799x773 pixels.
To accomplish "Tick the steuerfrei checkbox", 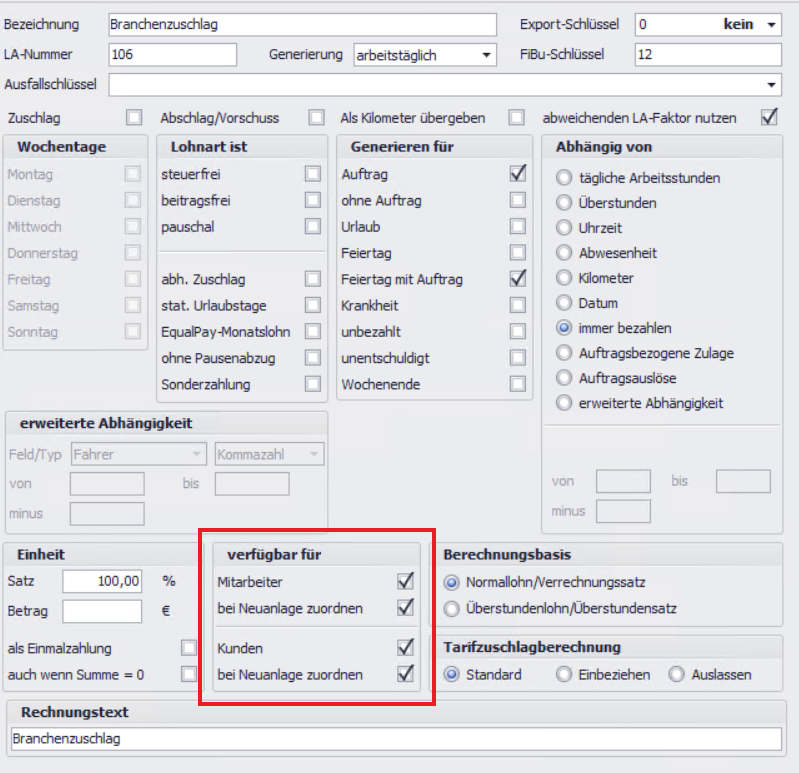I will coord(313,174).
